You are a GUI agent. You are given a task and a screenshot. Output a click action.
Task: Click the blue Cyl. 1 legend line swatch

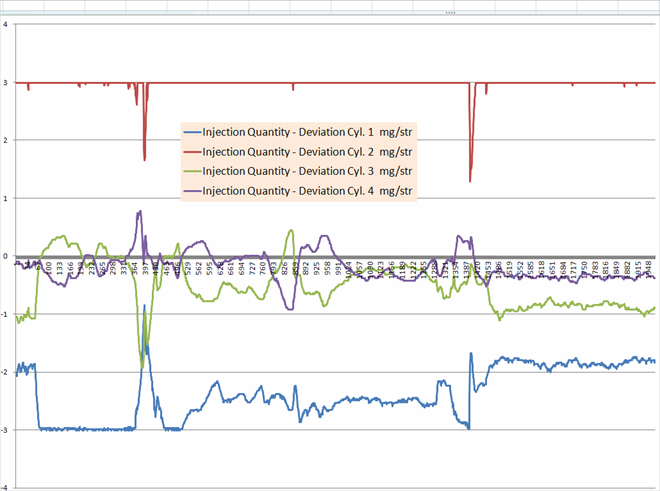(x=192, y=133)
